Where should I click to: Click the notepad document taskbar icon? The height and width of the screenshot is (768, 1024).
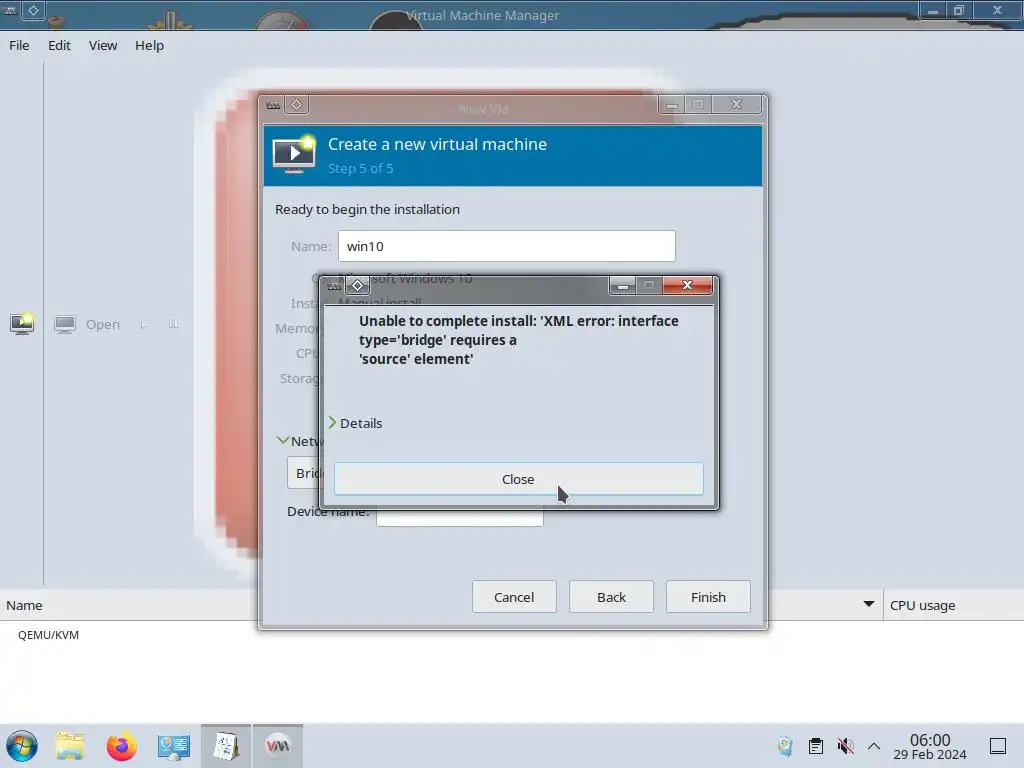coord(226,746)
